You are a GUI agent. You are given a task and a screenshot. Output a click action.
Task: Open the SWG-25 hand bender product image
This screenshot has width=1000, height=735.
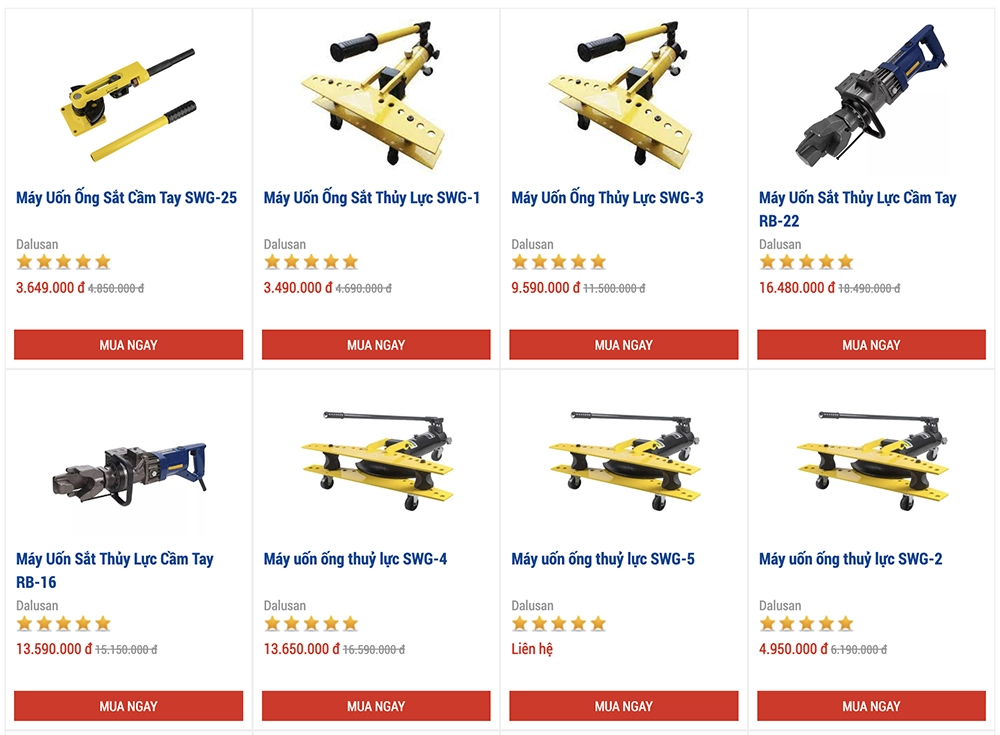pyautogui.click(x=128, y=102)
